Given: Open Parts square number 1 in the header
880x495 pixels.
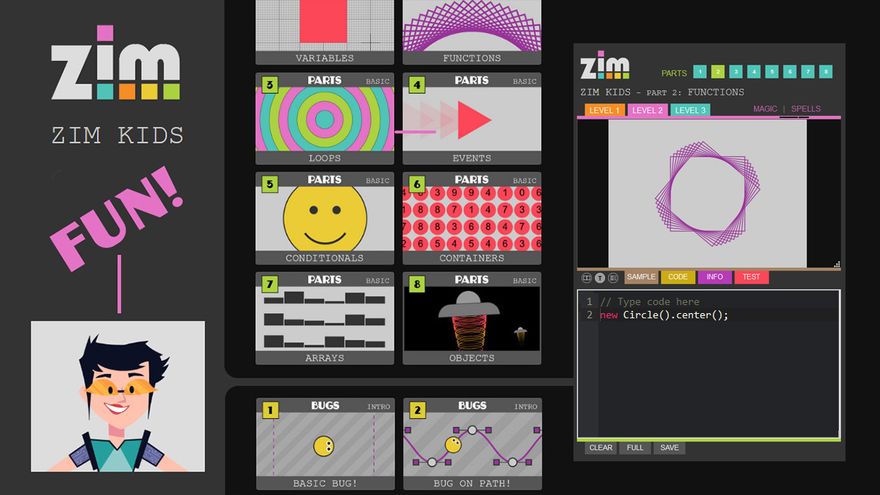Looking at the screenshot, I should (700, 72).
